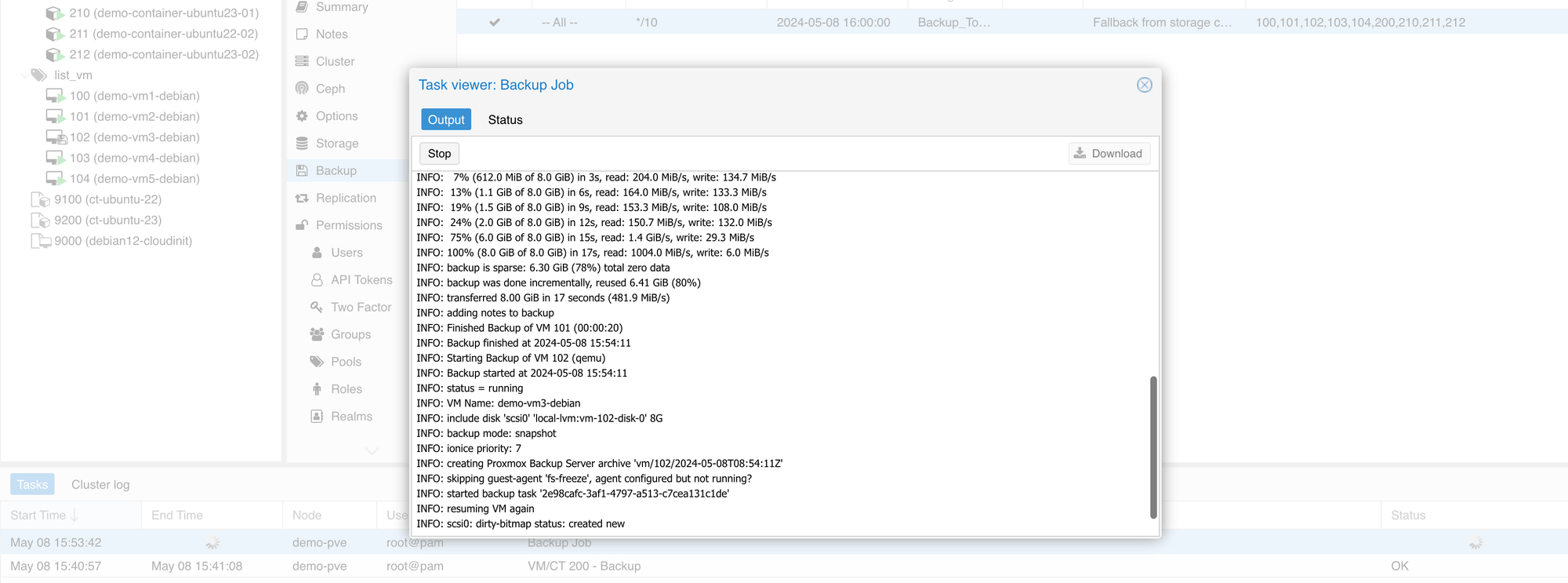Click the Roles sidebar icon

(317, 389)
